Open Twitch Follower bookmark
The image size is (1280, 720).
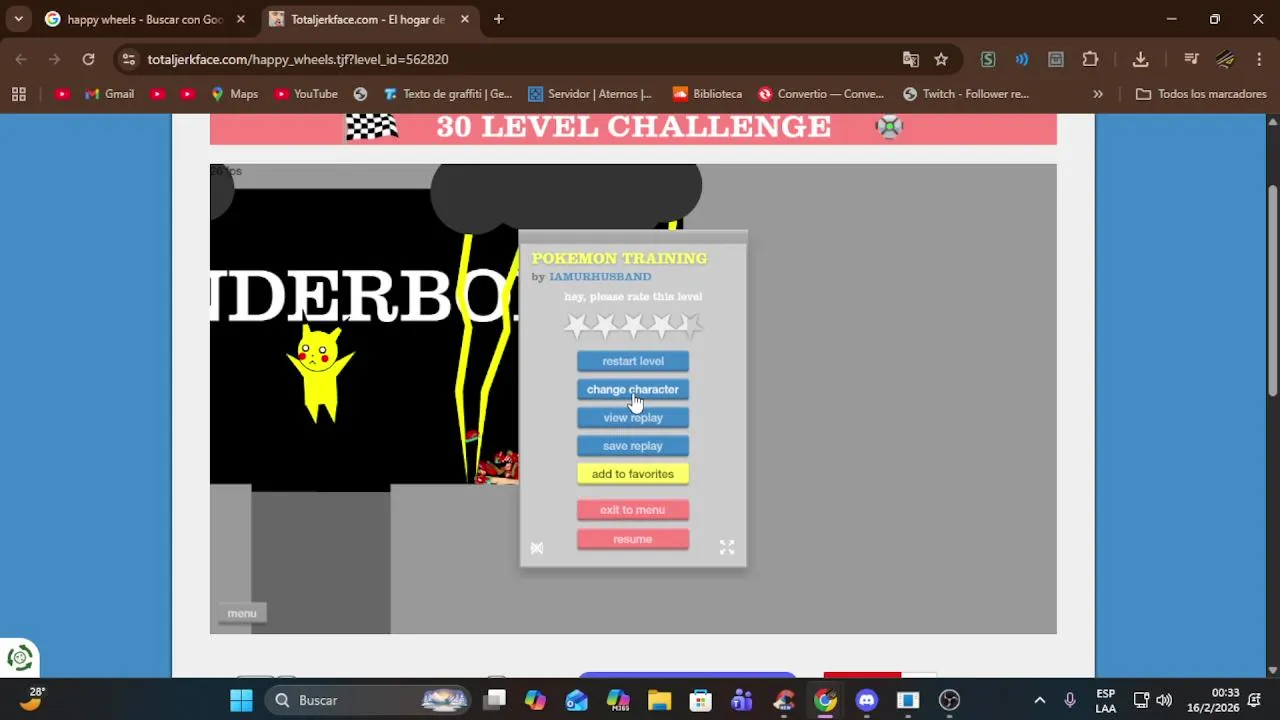(x=966, y=94)
